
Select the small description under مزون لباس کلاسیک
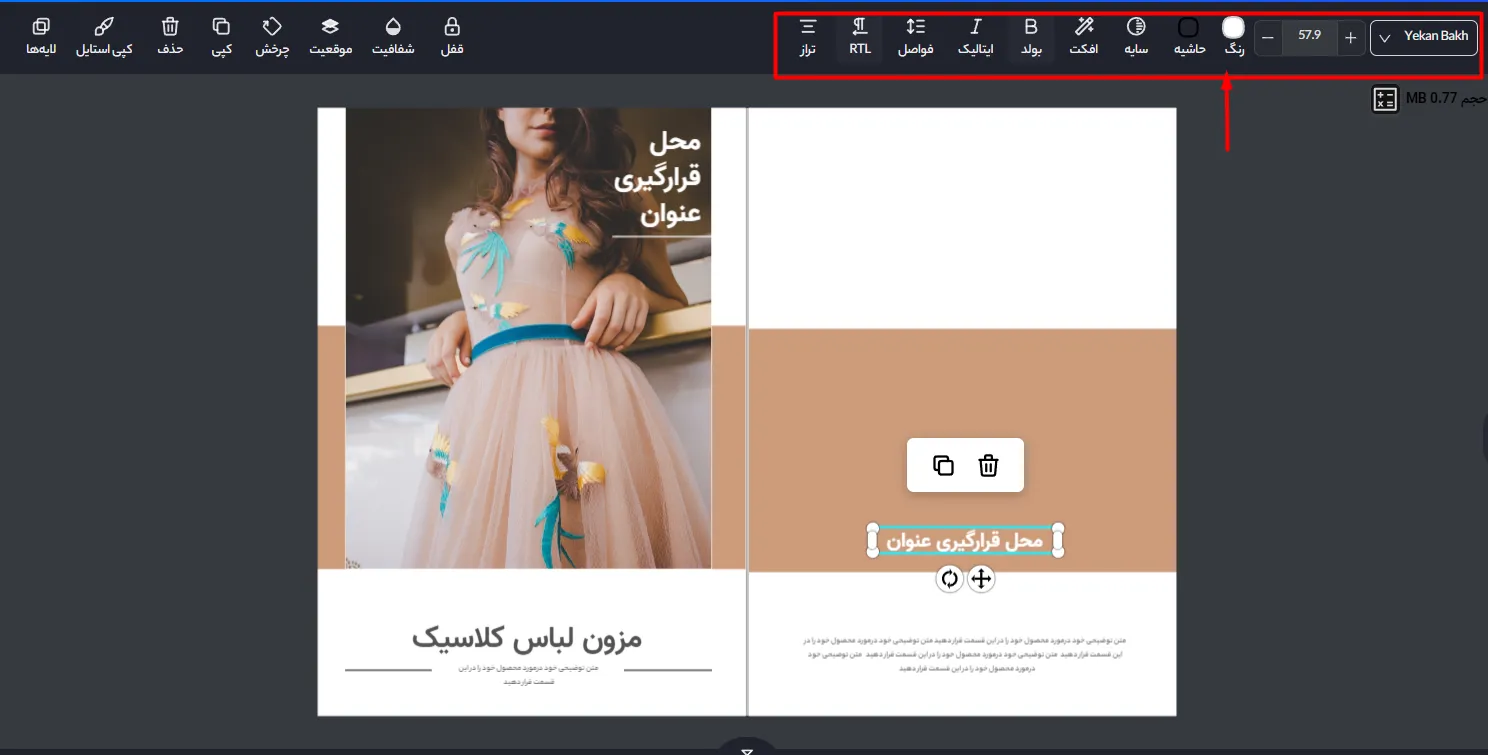tap(530, 674)
